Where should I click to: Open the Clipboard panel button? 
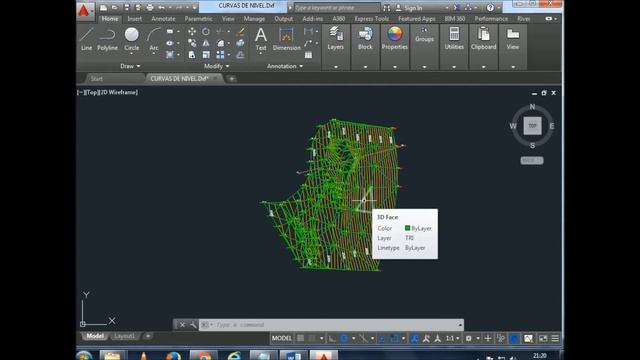click(483, 38)
